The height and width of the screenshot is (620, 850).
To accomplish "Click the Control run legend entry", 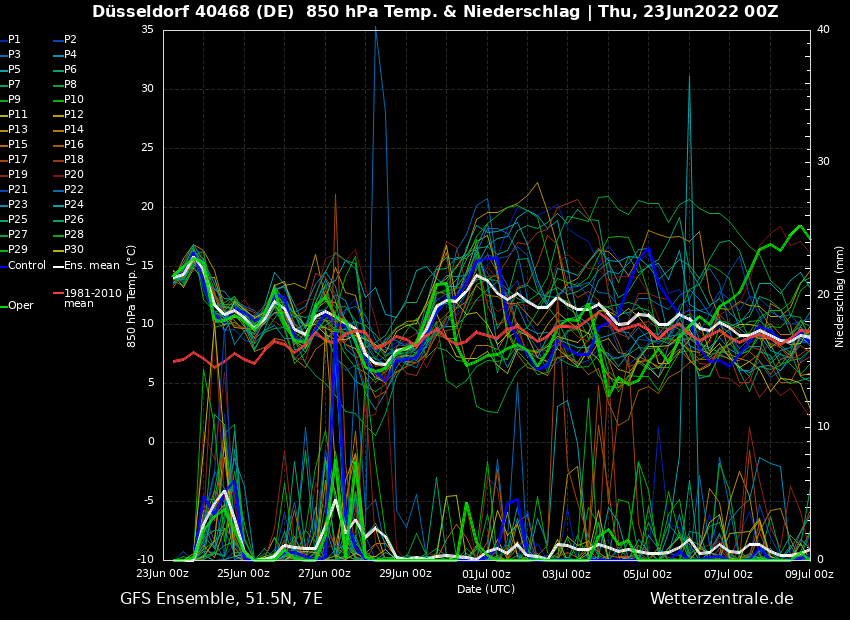I will 27,266.
